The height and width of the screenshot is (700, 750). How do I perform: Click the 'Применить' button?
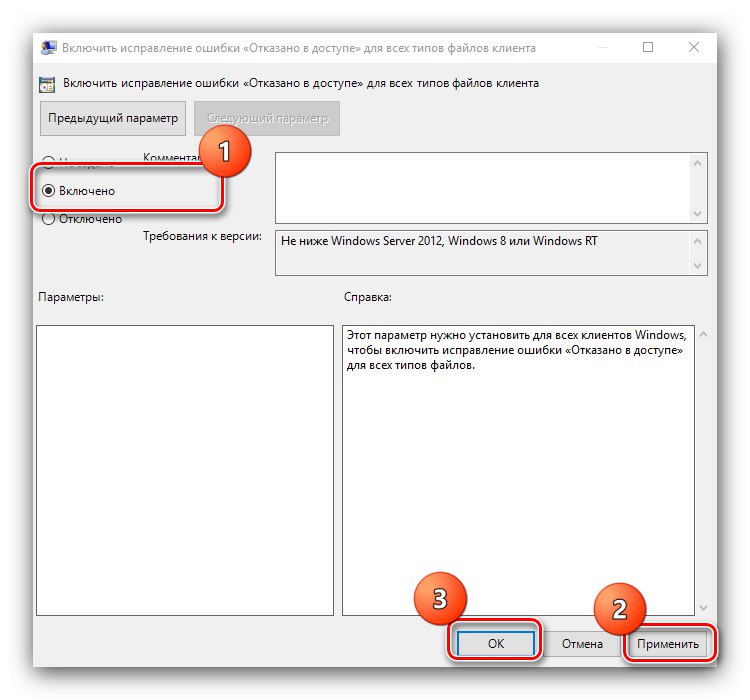[668, 644]
